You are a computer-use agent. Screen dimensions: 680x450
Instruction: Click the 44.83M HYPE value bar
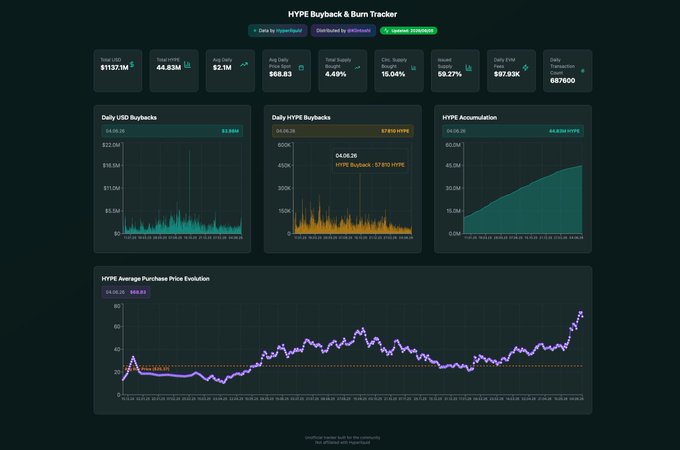pyautogui.click(x=513, y=131)
